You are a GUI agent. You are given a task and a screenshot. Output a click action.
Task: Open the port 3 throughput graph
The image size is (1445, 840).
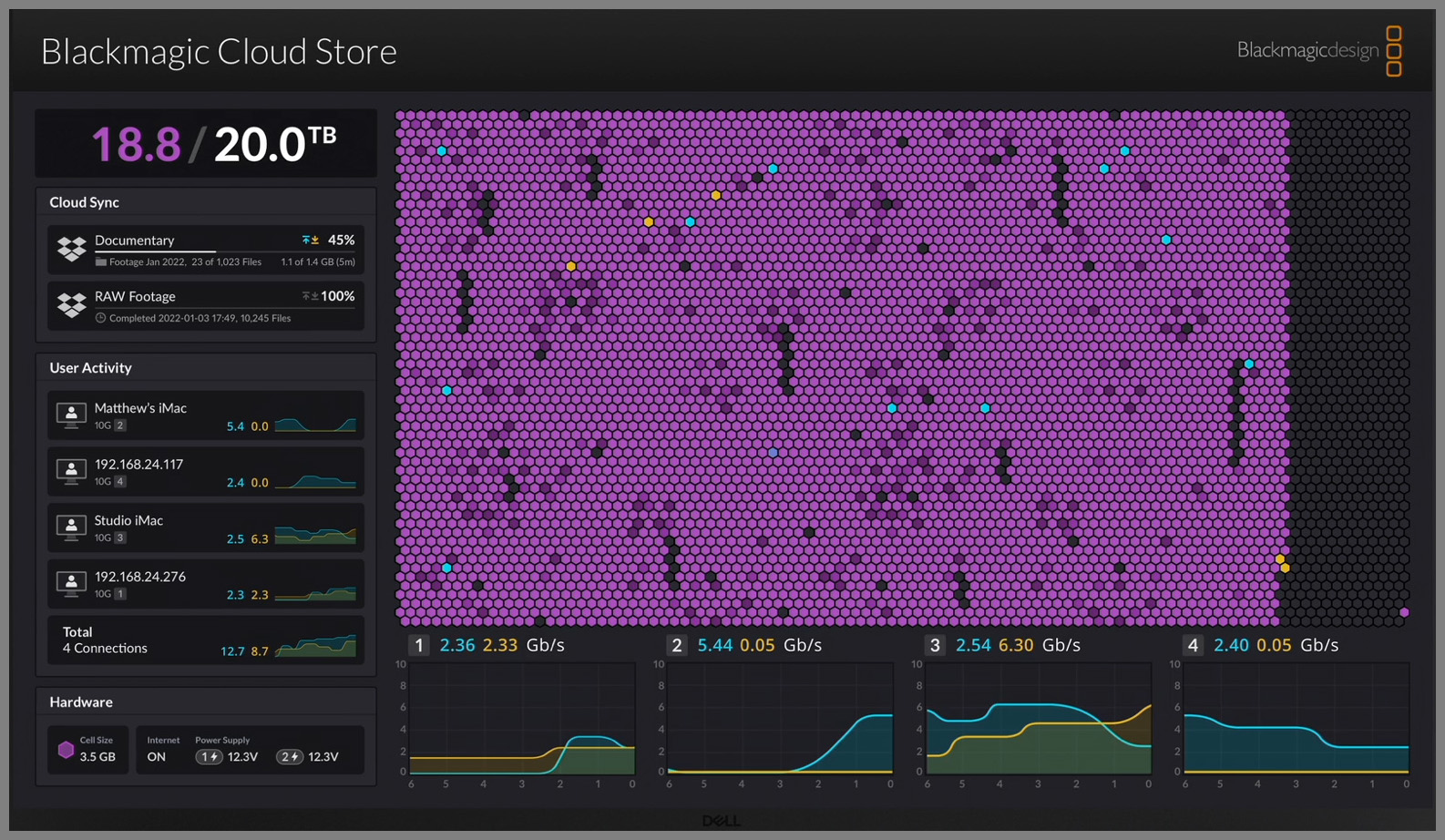1039,719
